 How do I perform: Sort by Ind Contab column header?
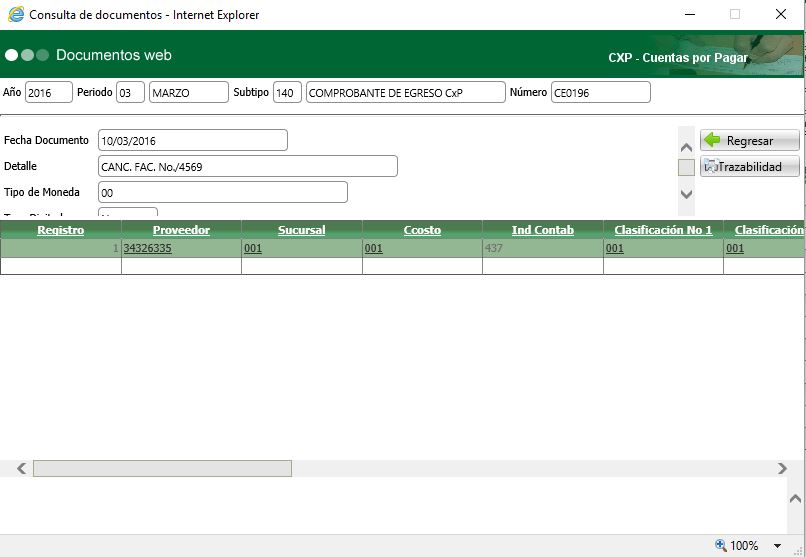tap(543, 230)
